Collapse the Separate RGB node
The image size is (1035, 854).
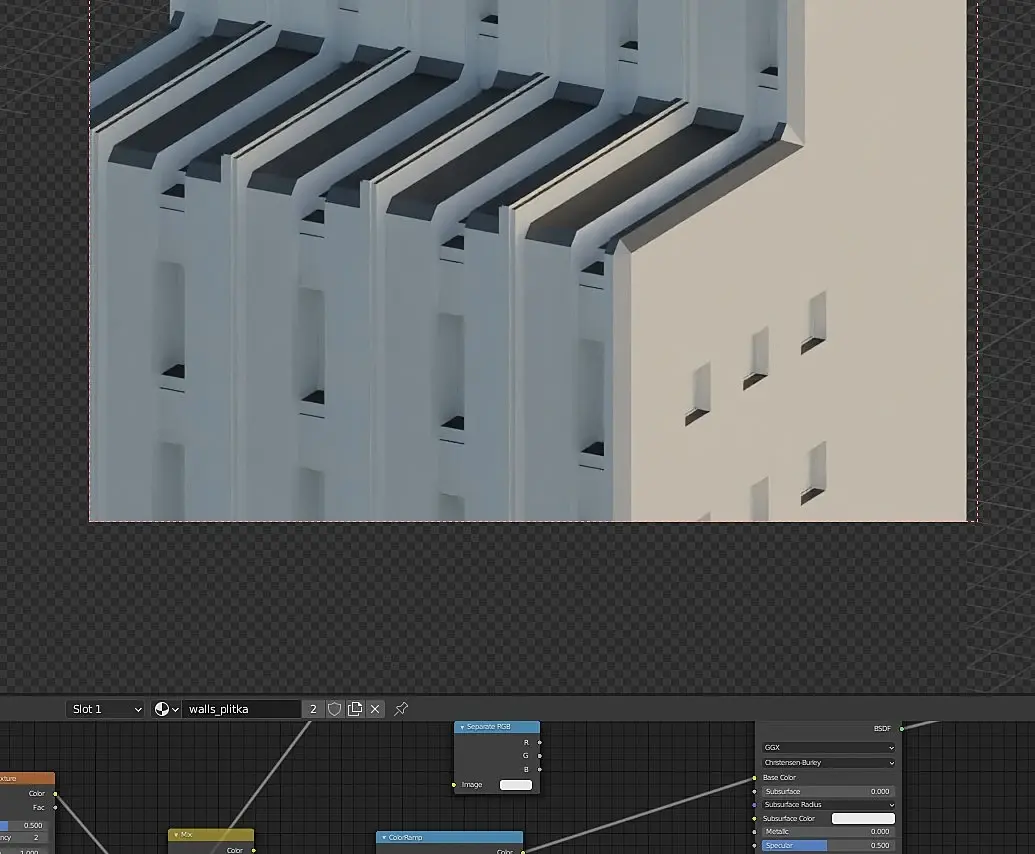click(462, 727)
